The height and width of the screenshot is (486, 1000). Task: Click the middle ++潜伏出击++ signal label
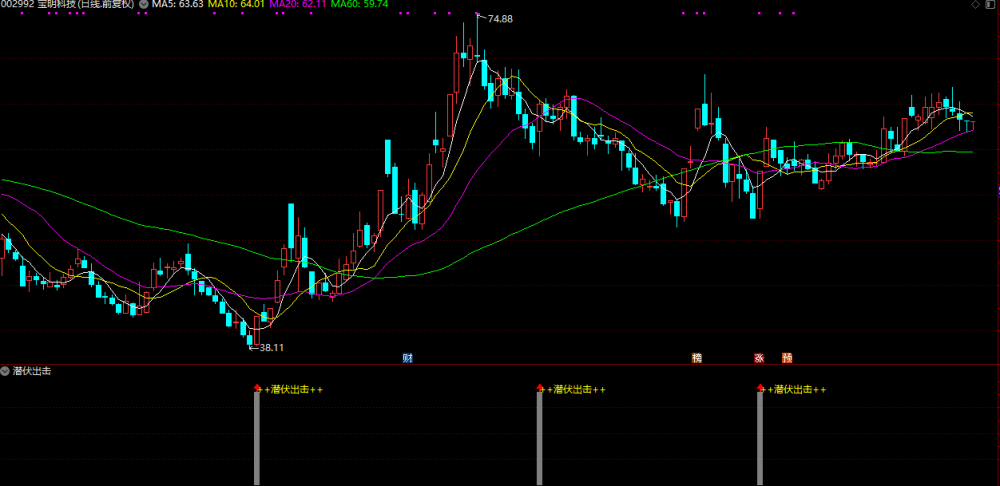(575, 389)
